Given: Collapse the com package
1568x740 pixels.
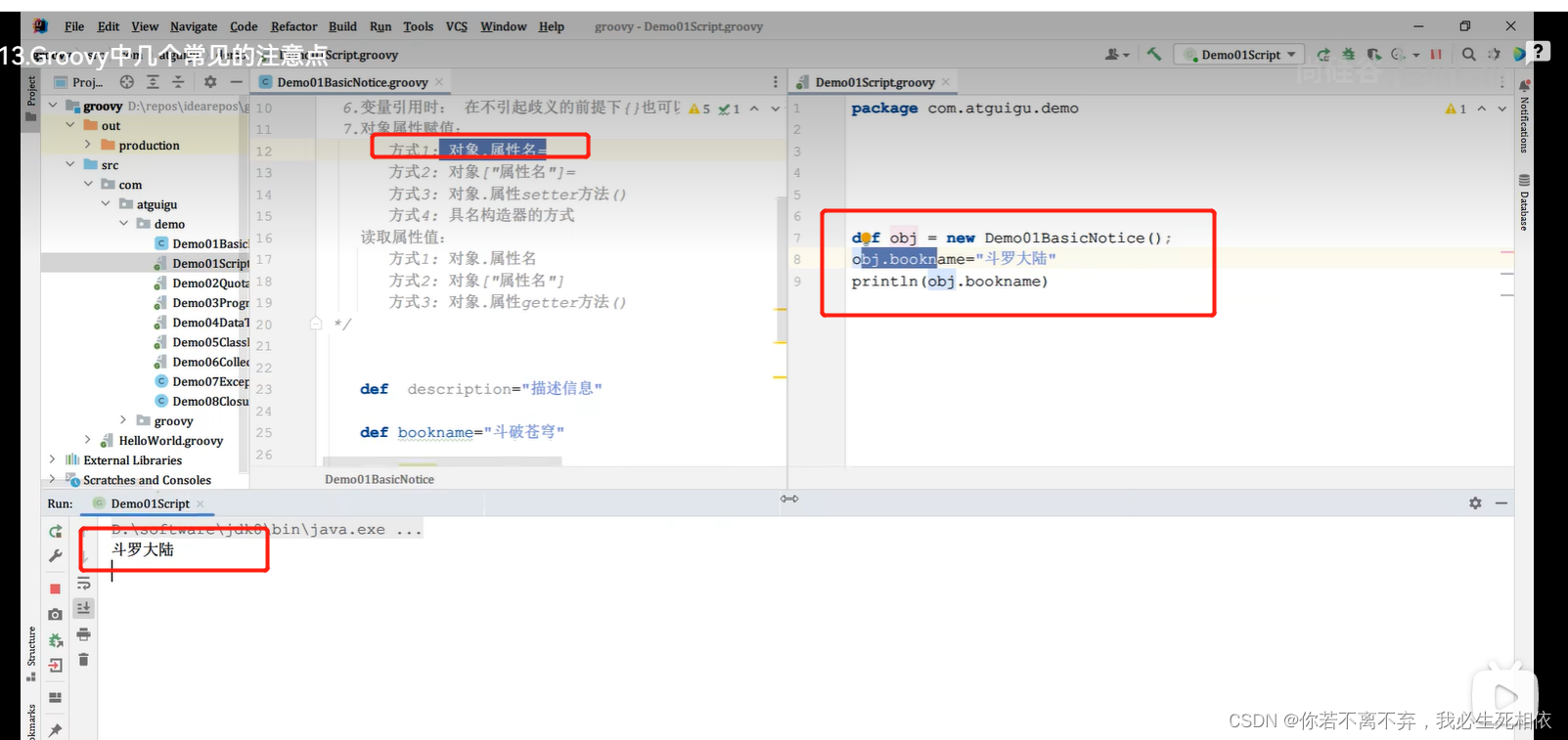Looking at the screenshot, I should pos(88,184).
